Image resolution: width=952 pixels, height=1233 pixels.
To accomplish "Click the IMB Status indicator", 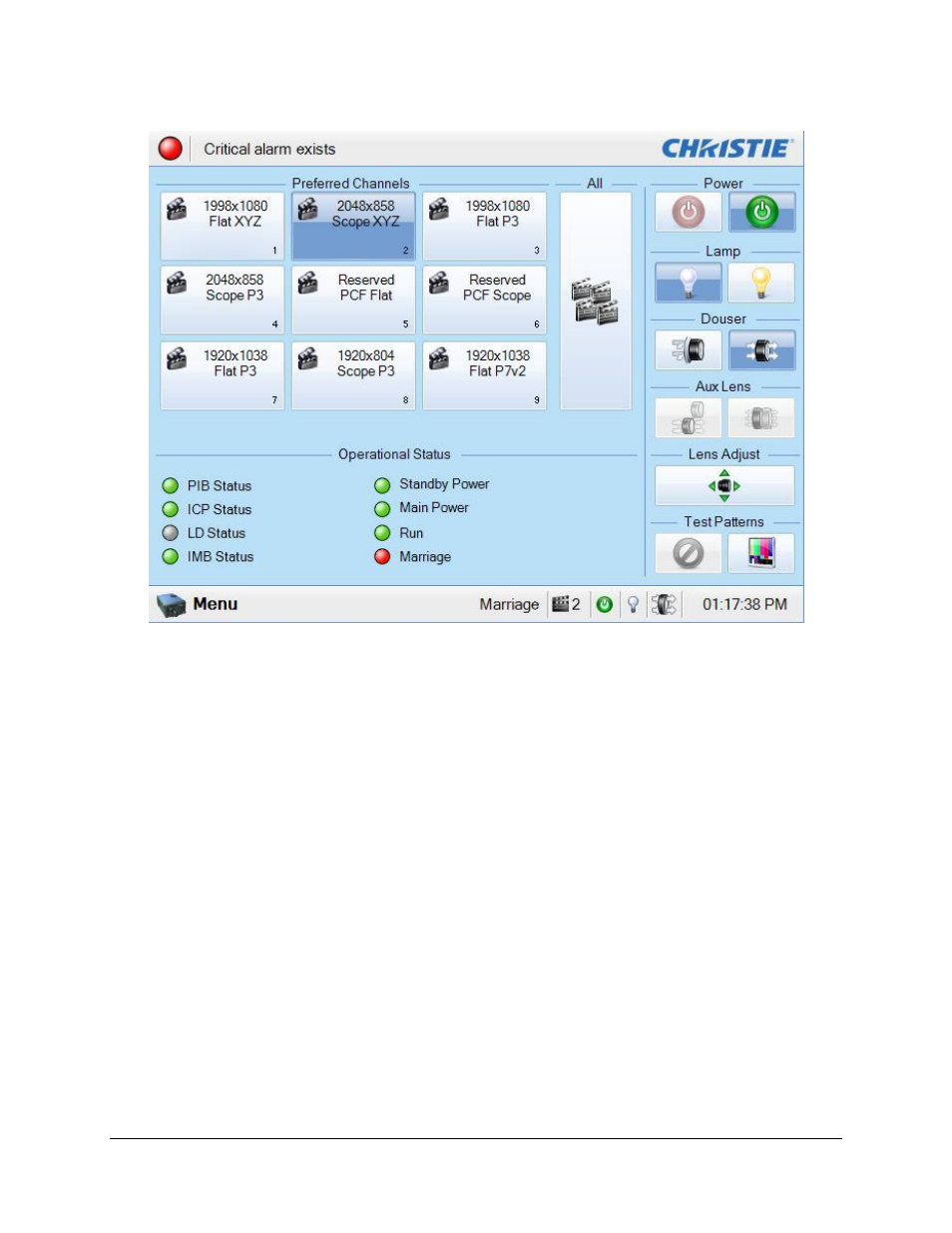I will (x=171, y=557).
